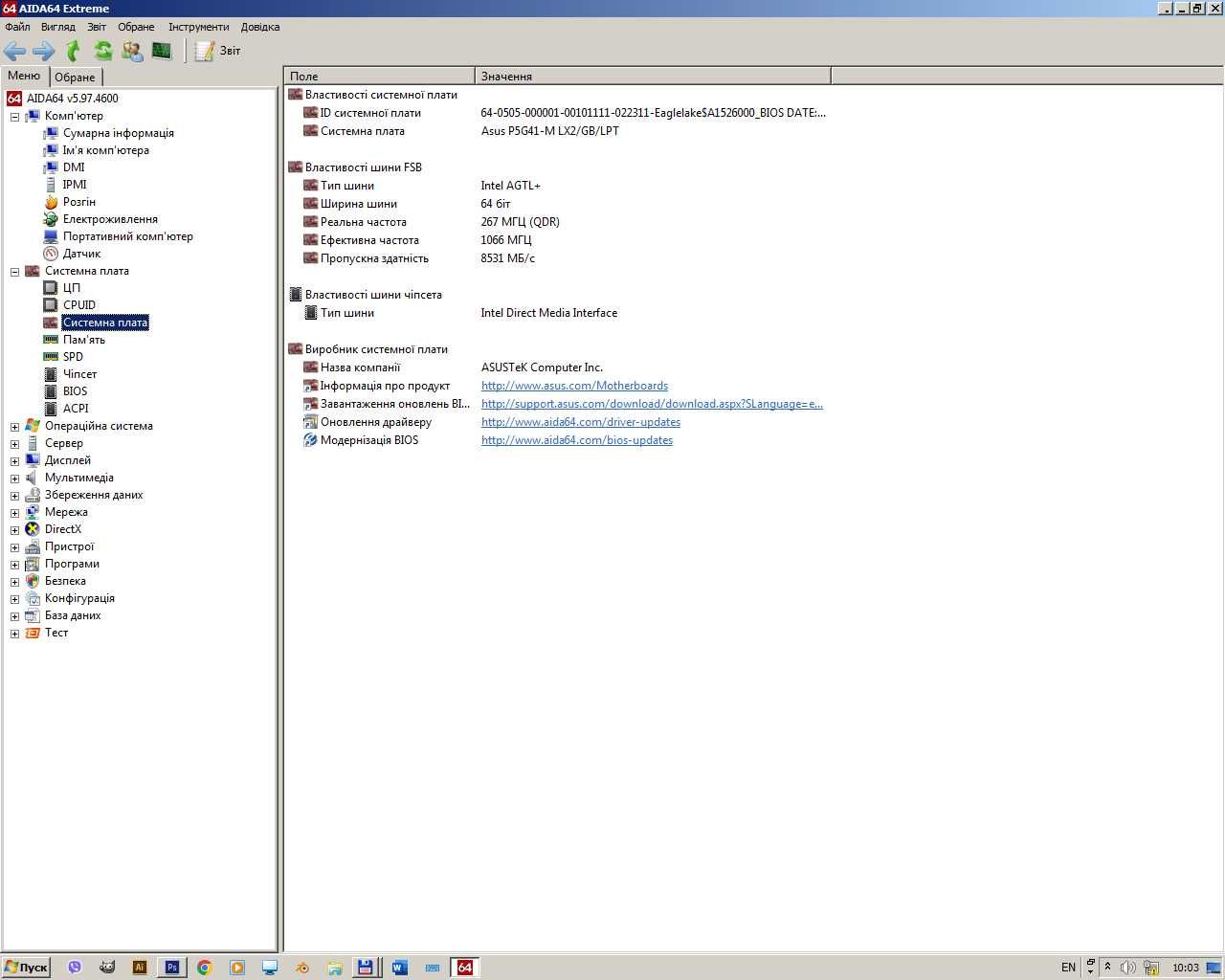Open the aida64.com bios-updates link

pyautogui.click(x=577, y=440)
